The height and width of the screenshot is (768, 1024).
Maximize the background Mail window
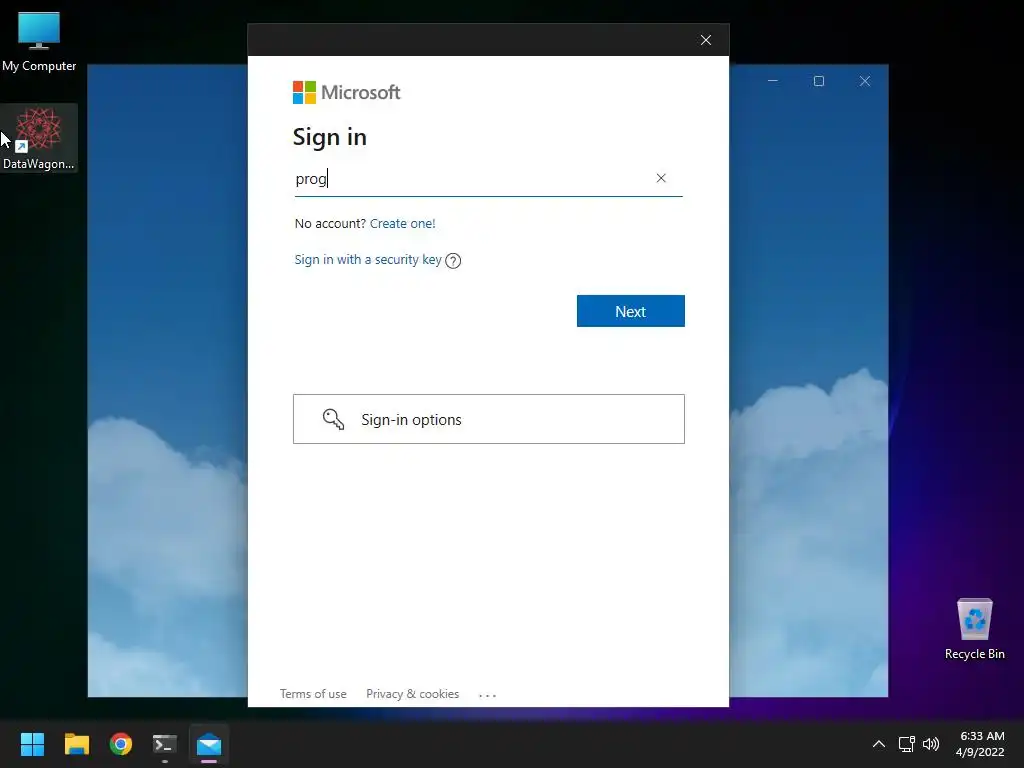click(x=819, y=81)
